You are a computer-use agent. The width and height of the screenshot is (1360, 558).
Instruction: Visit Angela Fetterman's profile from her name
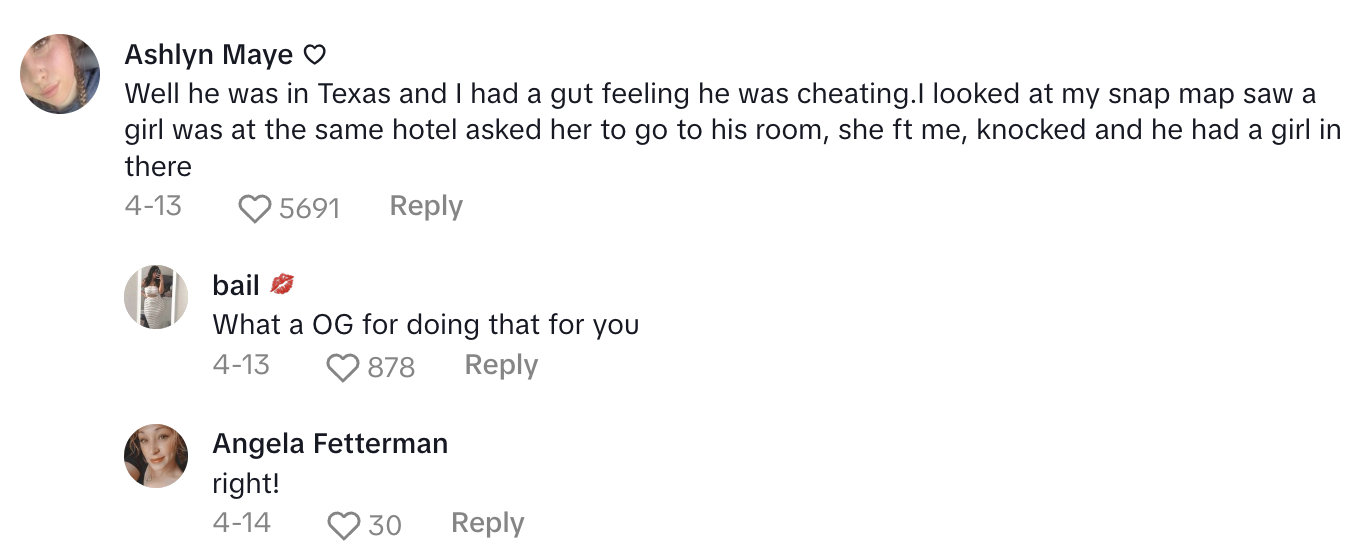click(x=330, y=443)
